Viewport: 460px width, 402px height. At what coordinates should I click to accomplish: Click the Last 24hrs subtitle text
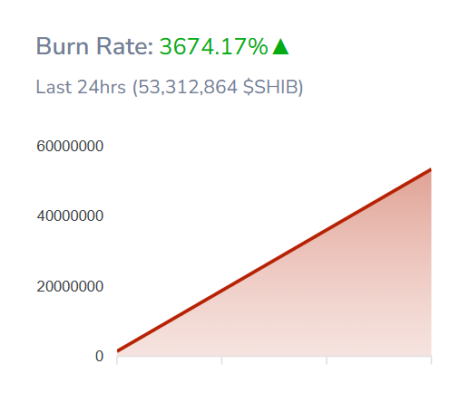[81, 87]
